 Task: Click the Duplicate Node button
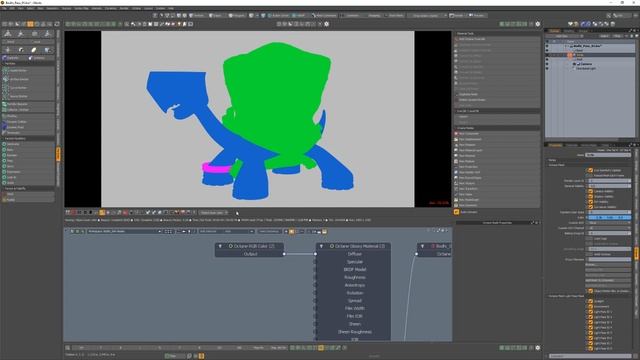497,94
